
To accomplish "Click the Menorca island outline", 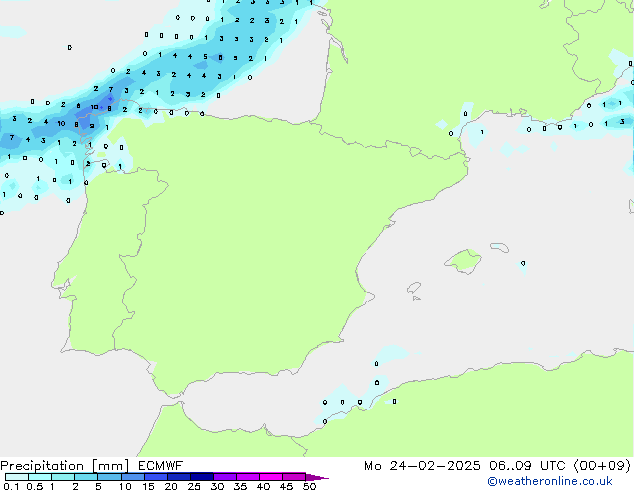I will (499, 247).
